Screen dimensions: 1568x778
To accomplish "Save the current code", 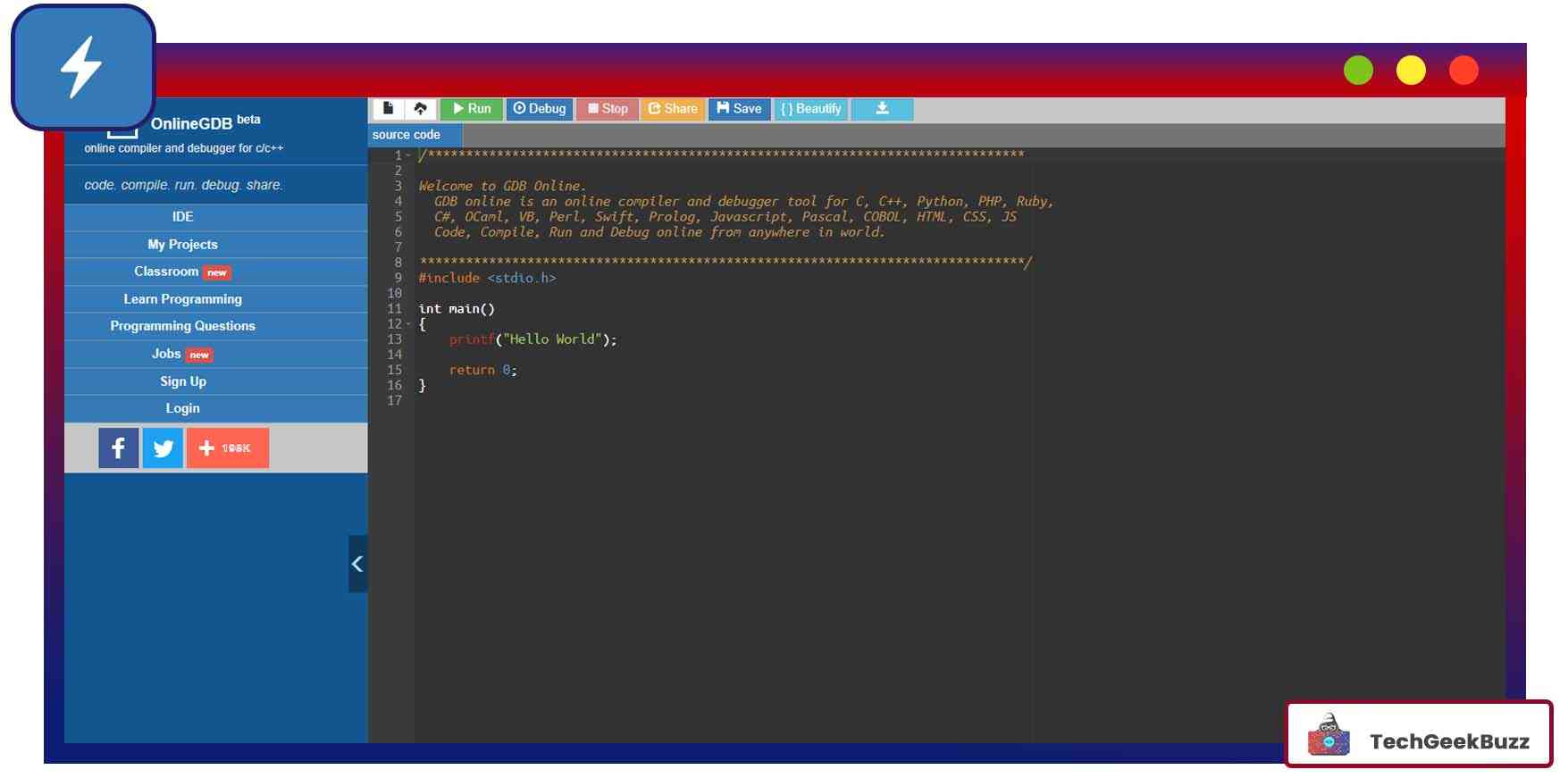I will click(739, 109).
